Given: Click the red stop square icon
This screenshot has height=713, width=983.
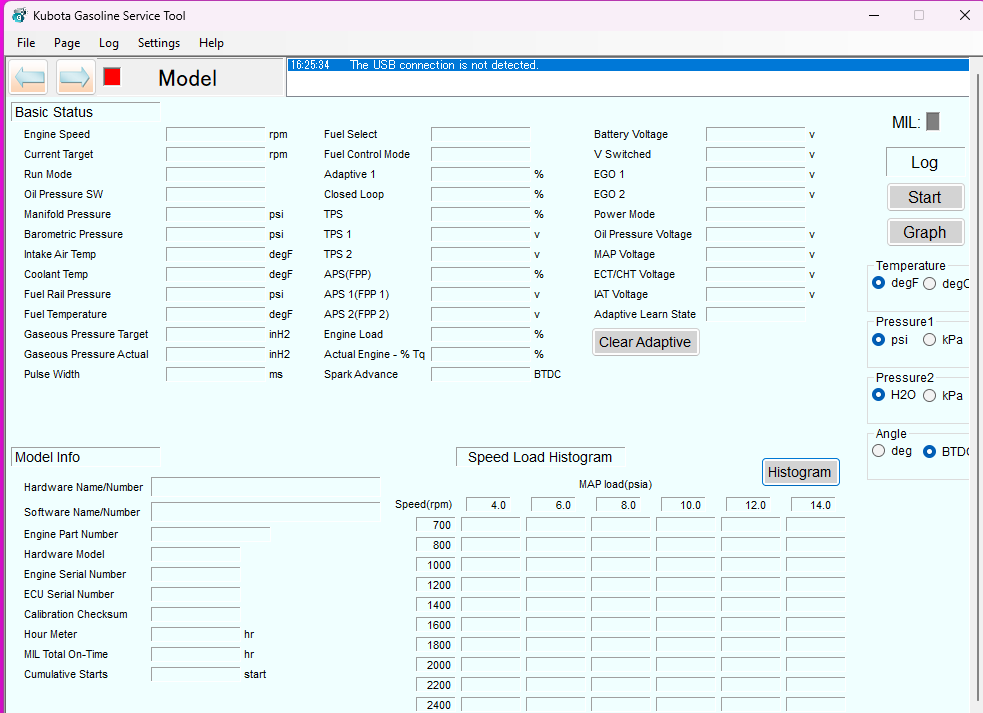Looking at the screenshot, I should [x=112, y=77].
